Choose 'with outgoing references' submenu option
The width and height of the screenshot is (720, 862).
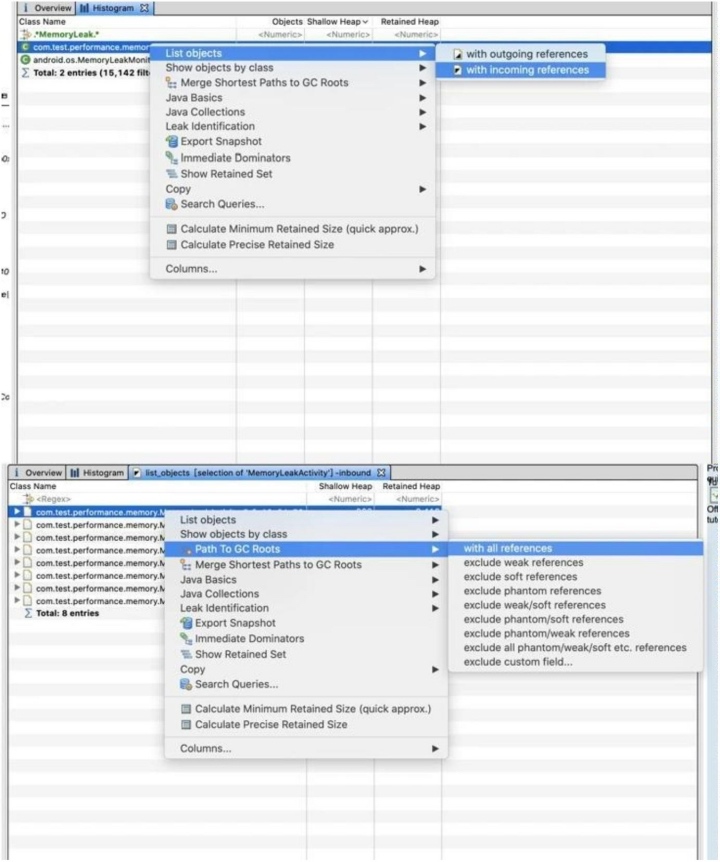(x=527, y=54)
